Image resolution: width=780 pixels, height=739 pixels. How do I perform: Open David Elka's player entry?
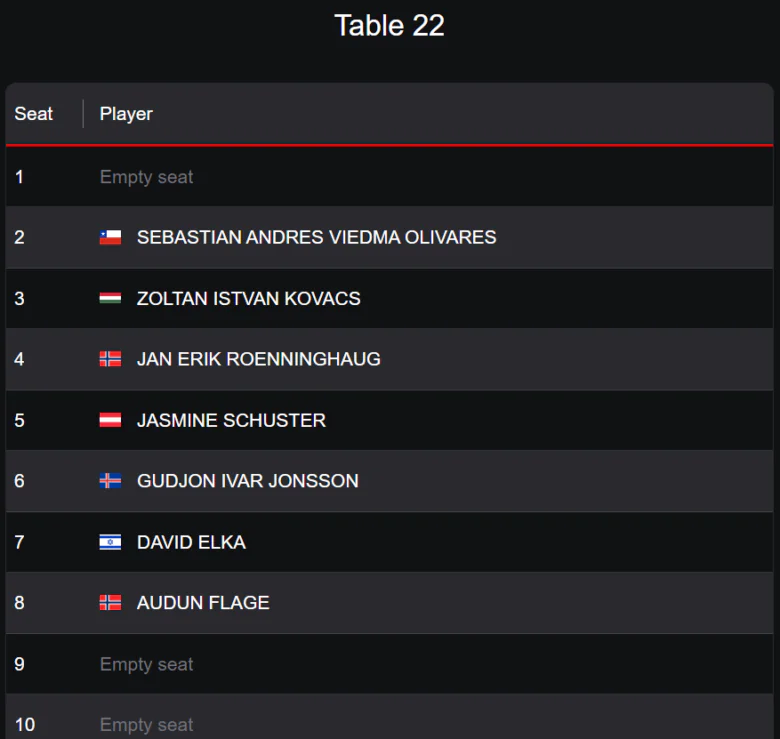tap(191, 542)
